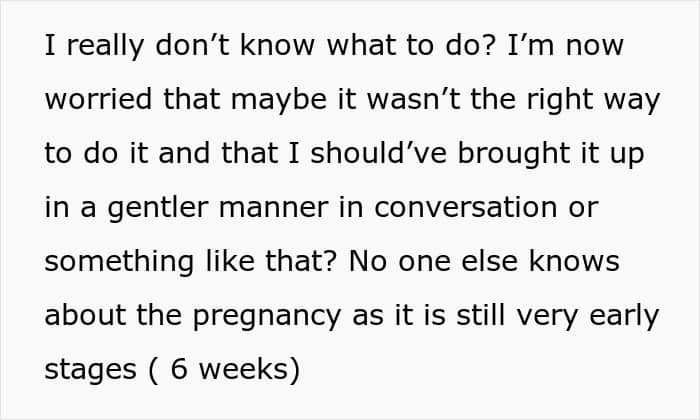Screen dimensions: 700x420
Task: Click the word "about" in the text
Action: (83, 315)
